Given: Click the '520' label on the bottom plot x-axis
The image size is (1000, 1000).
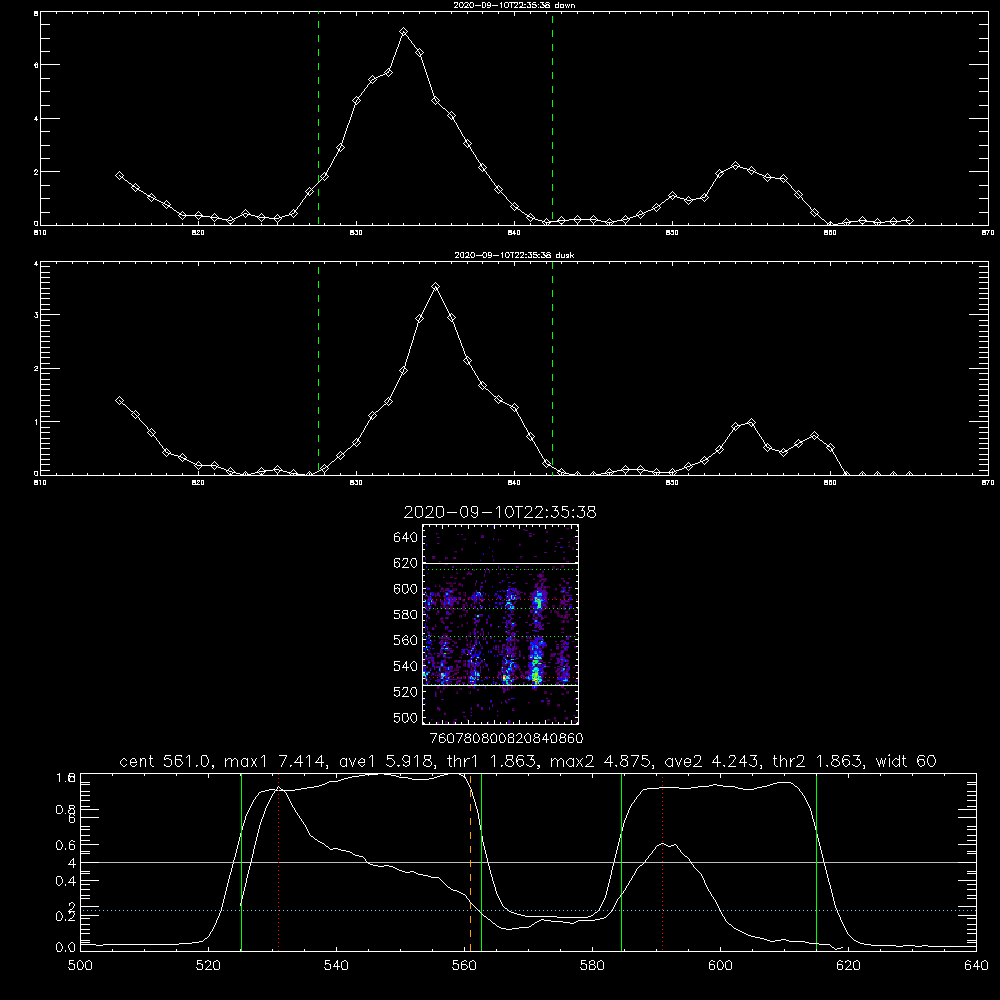Looking at the screenshot, I should tap(208, 966).
